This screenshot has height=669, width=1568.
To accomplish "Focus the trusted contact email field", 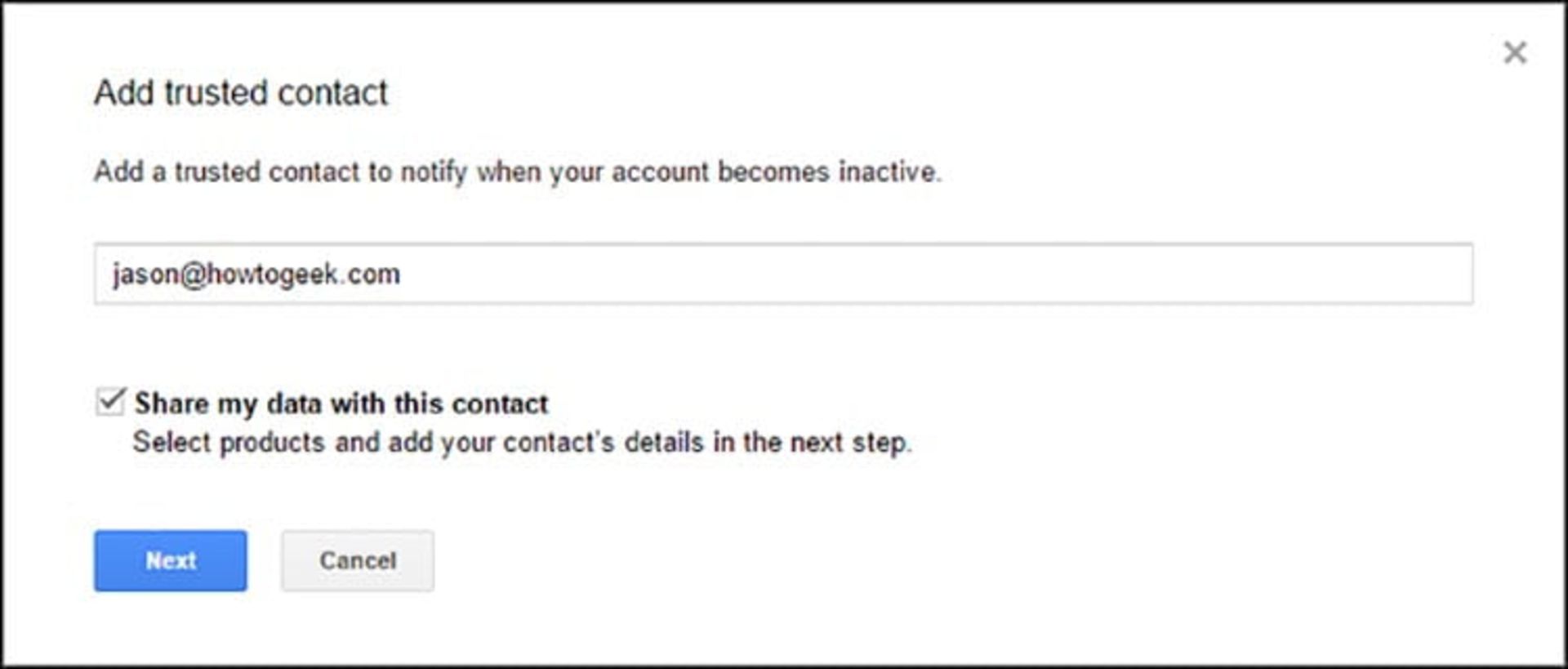I will pyautogui.click(x=782, y=274).
